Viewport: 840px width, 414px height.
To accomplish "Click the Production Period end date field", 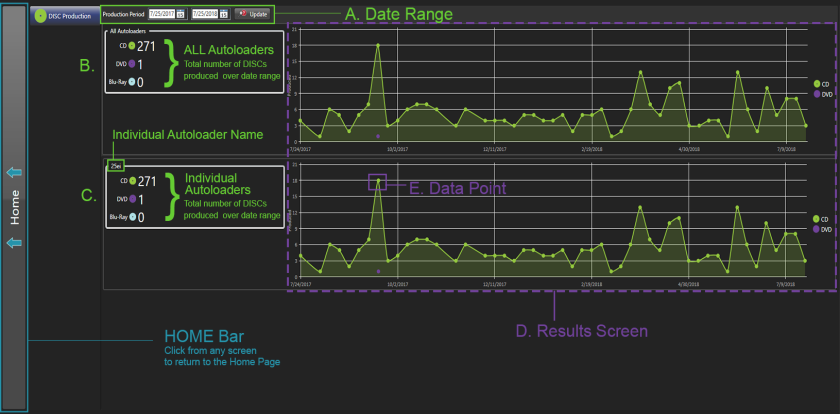I will (204, 15).
